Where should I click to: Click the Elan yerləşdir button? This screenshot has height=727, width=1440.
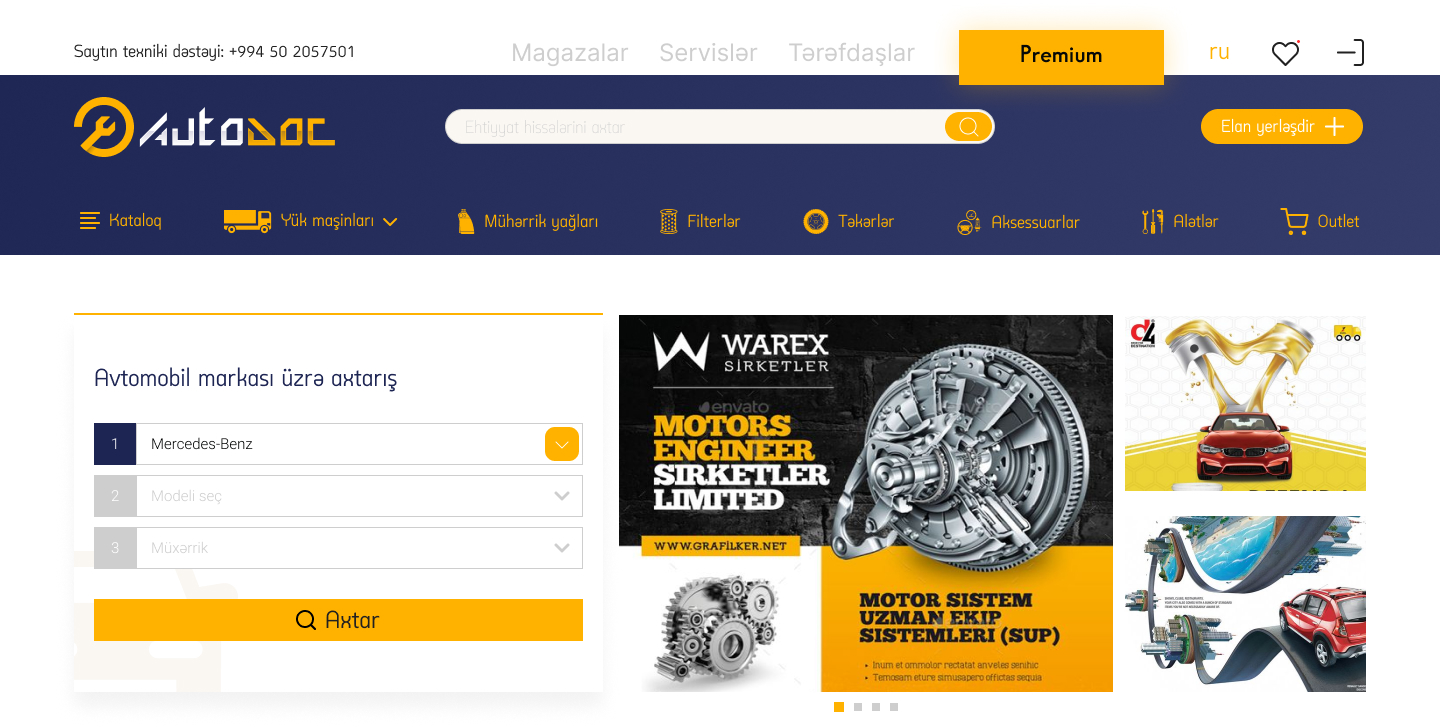coord(1282,127)
